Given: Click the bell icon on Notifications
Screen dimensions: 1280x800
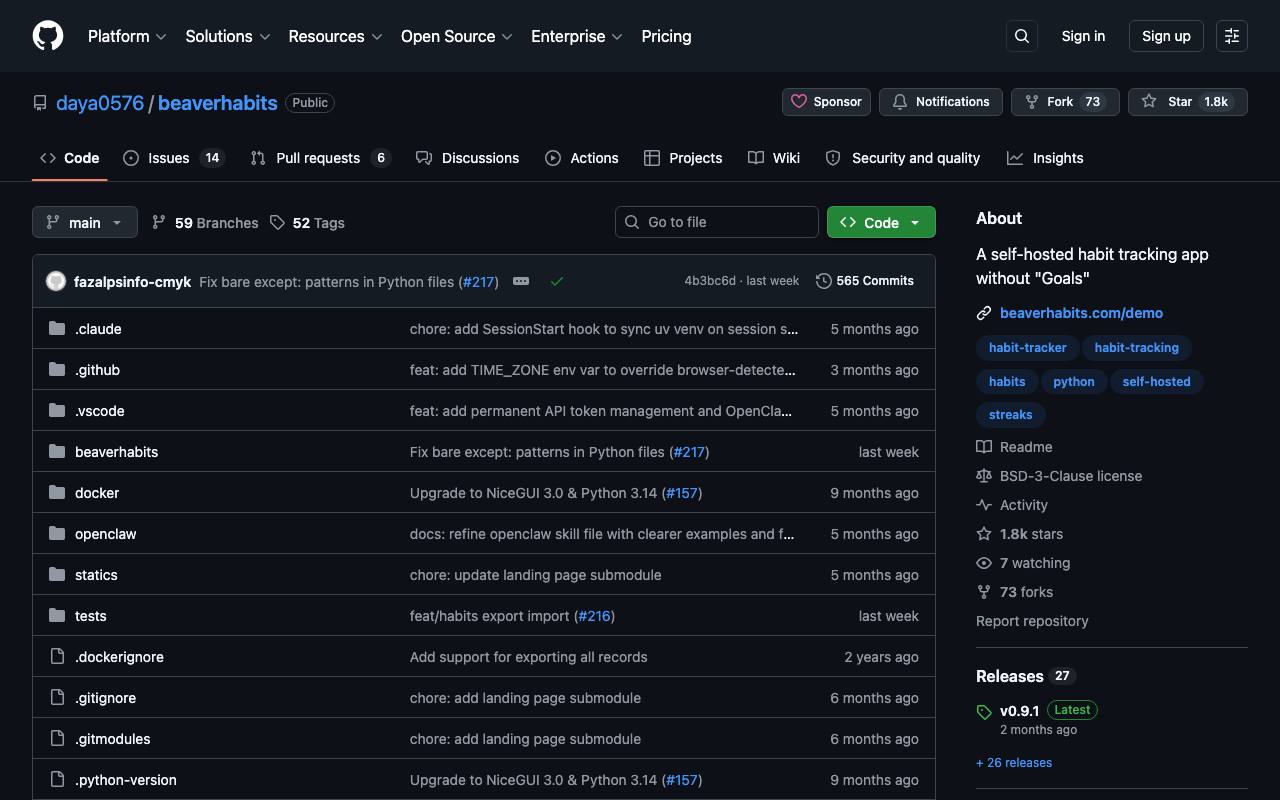Looking at the screenshot, I should pos(900,102).
